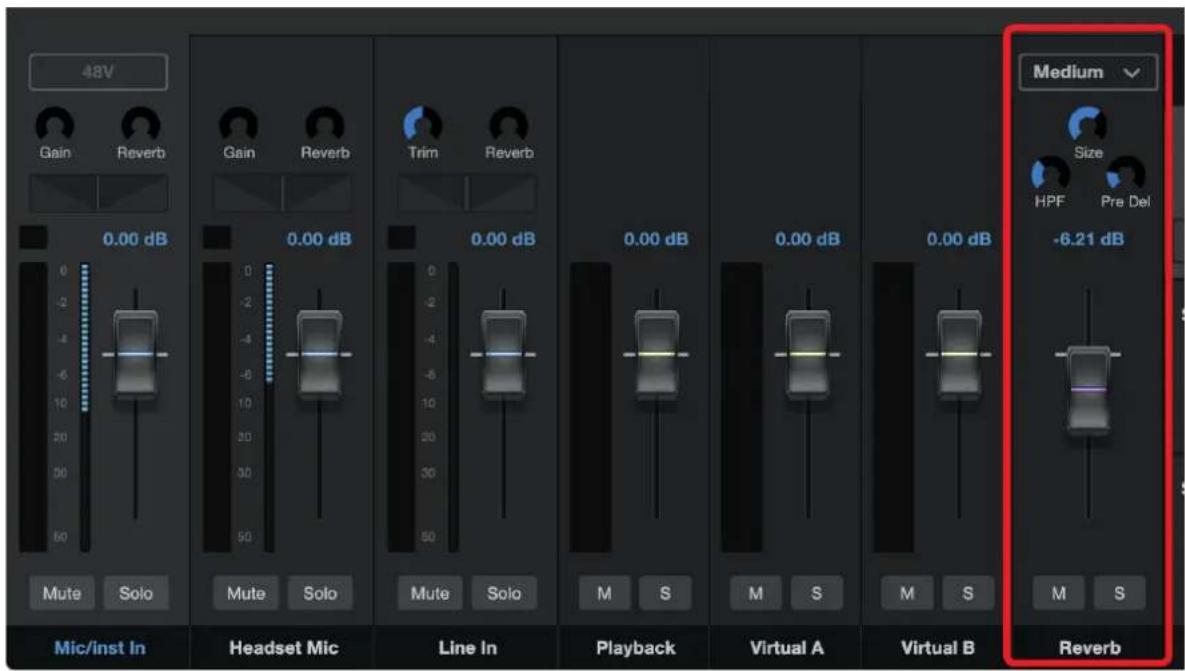Adjust the Headset Mic Gain knob
Screen dimensions: 1185x671
point(239,123)
